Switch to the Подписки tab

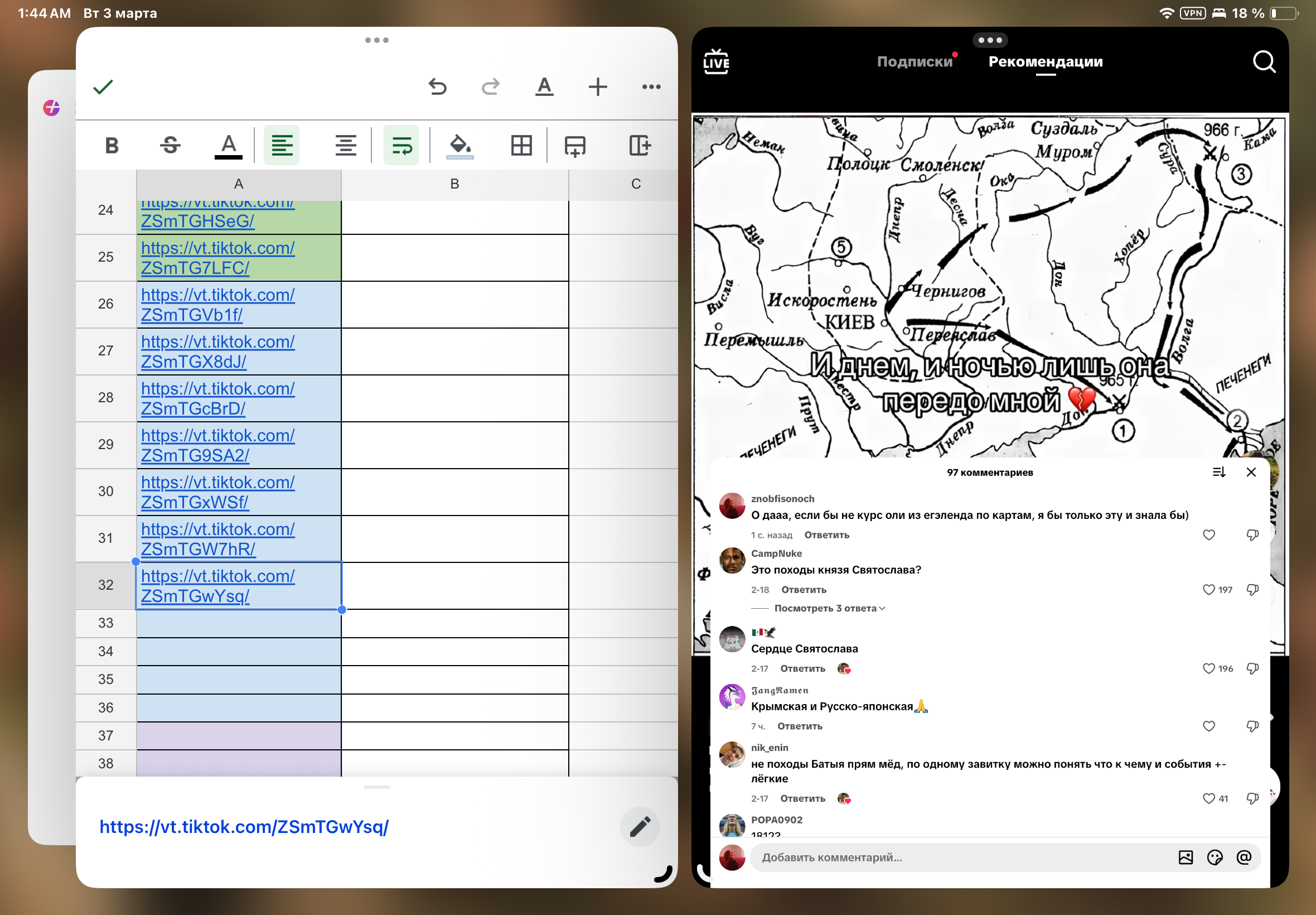click(x=915, y=61)
